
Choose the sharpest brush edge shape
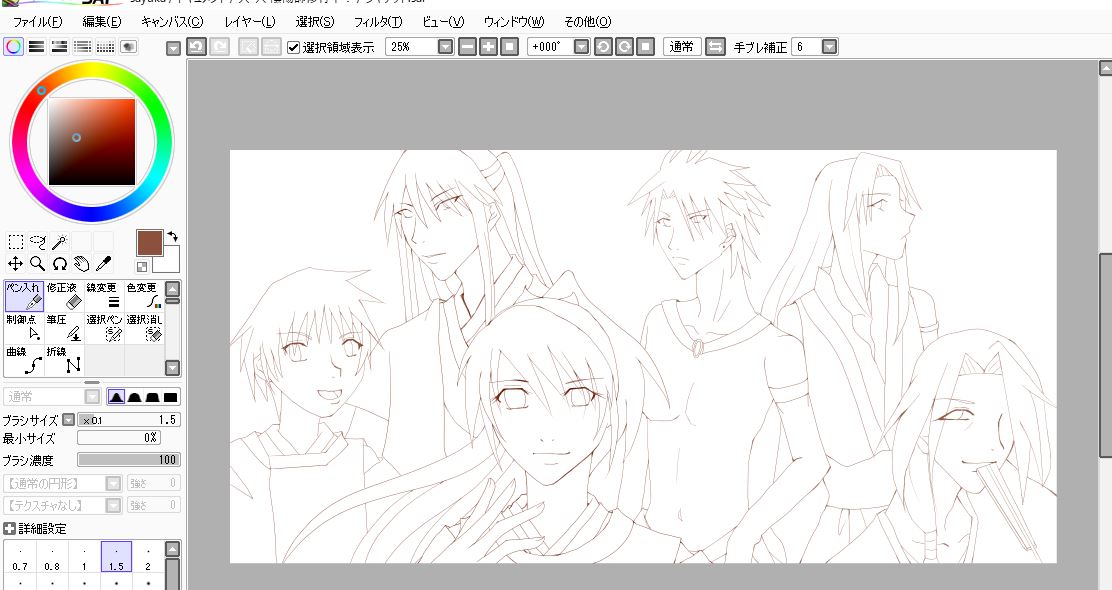coord(116,396)
